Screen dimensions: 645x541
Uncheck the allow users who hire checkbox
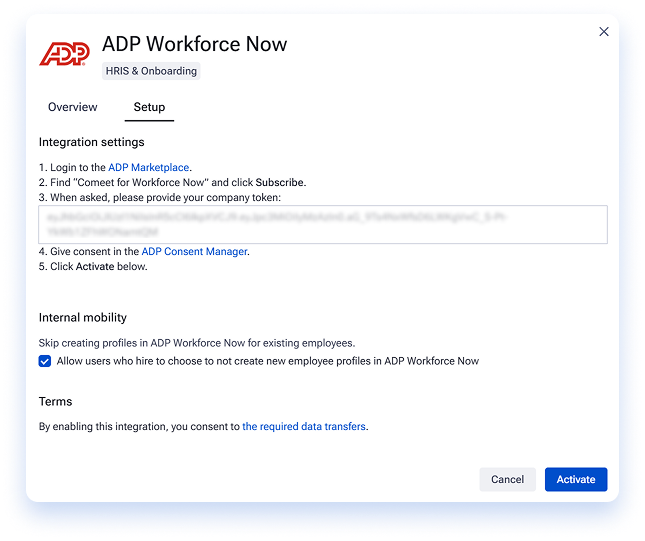pyautogui.click(x=45, y=361)
